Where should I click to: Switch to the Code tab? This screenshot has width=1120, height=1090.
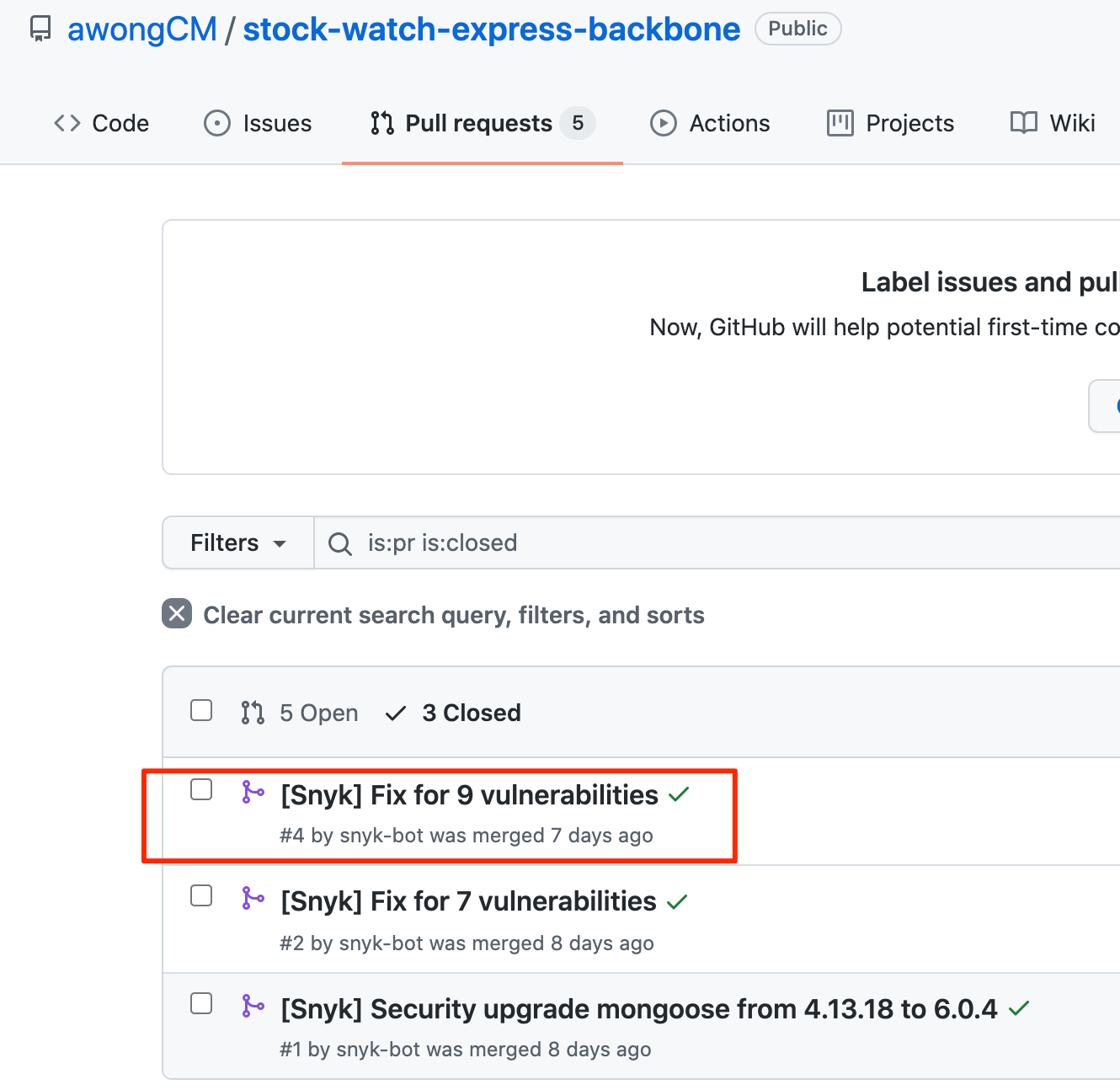click(x=102, y=124)
